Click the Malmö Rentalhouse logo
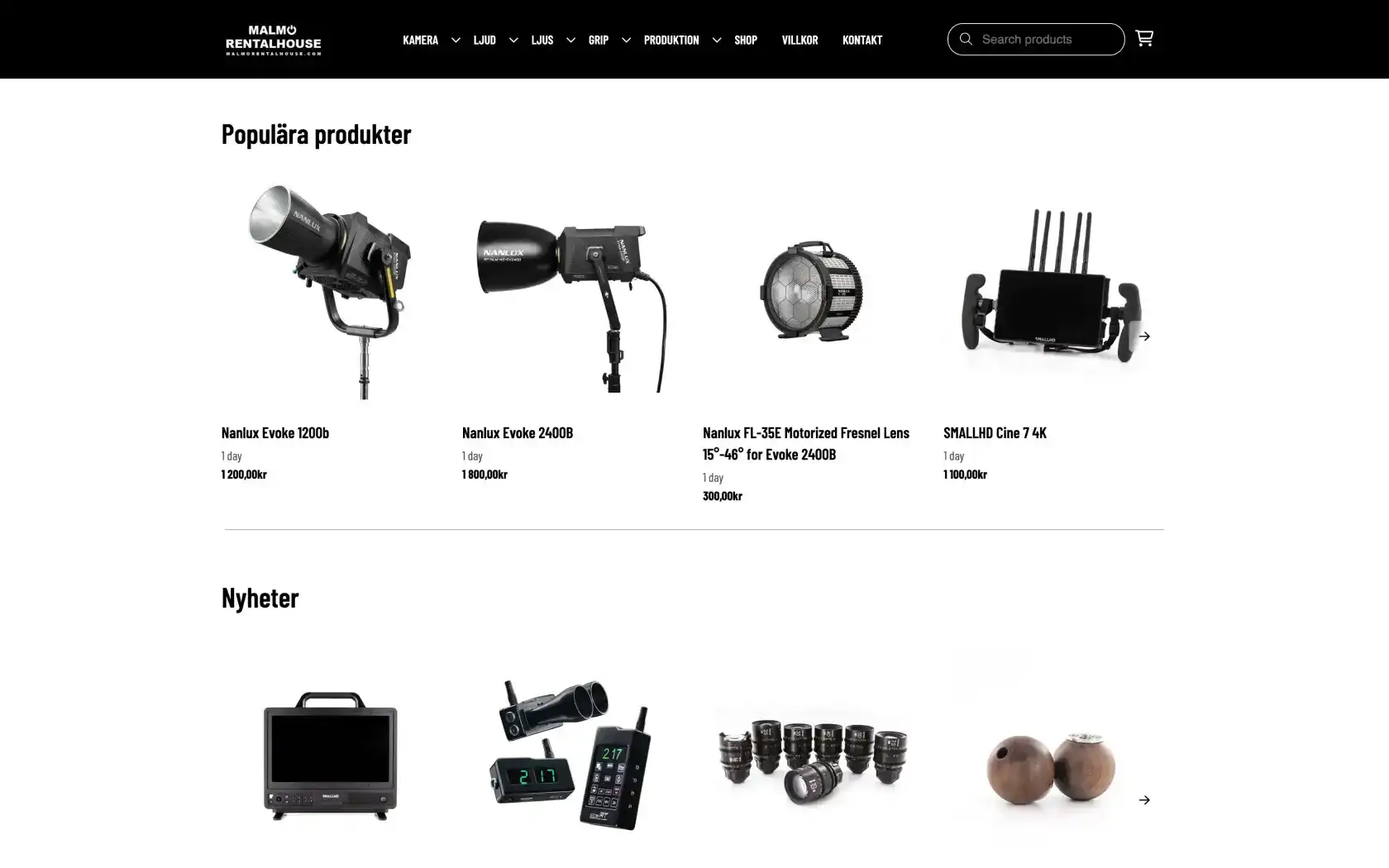The height and width of the screenshot is (868, 1389). (x=274, y=40)
